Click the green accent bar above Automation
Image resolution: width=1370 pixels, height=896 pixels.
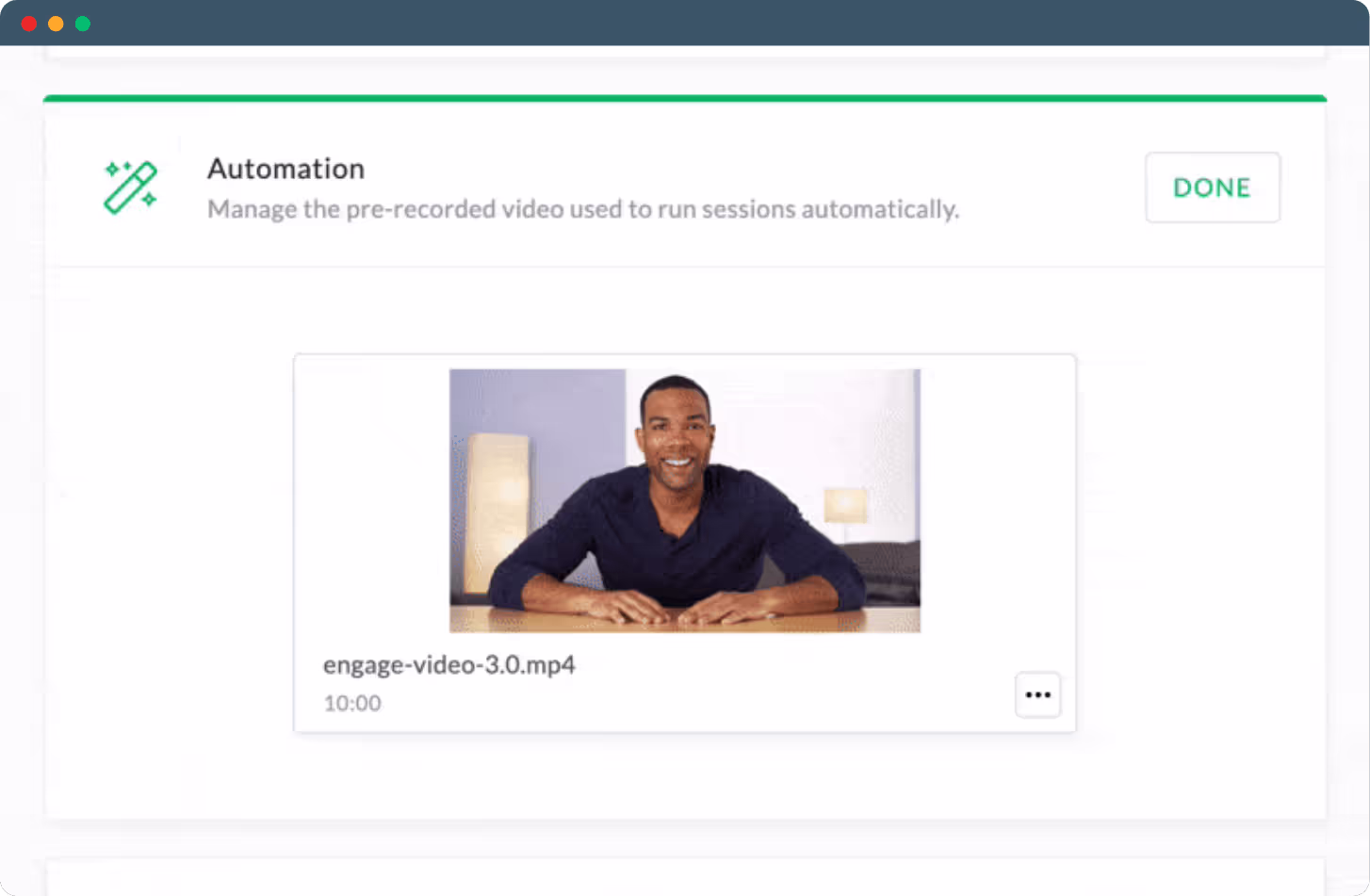[685, 98]
